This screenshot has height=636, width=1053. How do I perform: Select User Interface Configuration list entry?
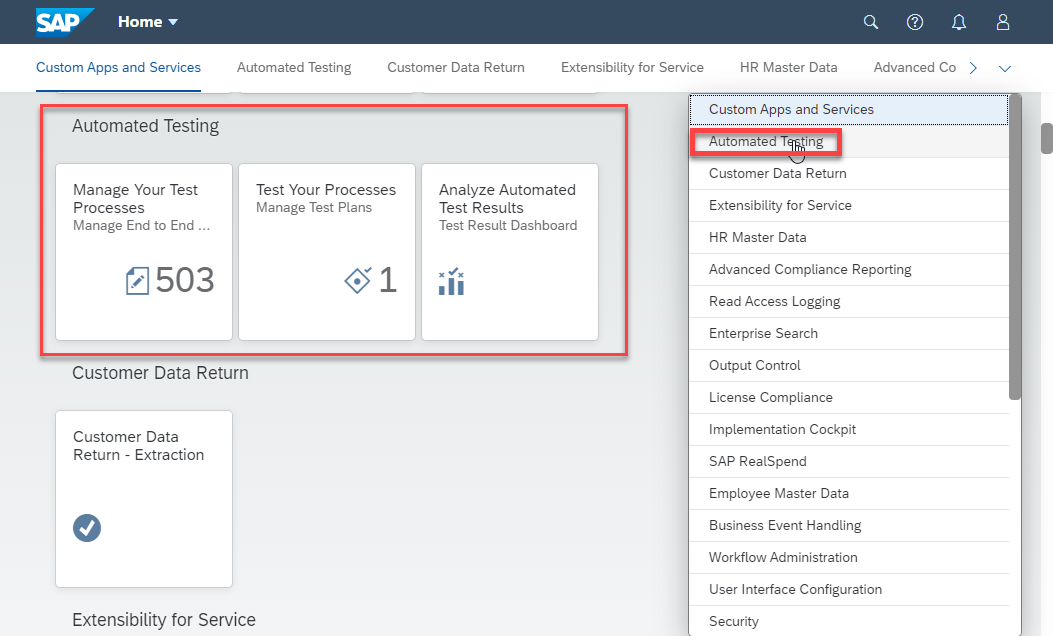point(849,590)
